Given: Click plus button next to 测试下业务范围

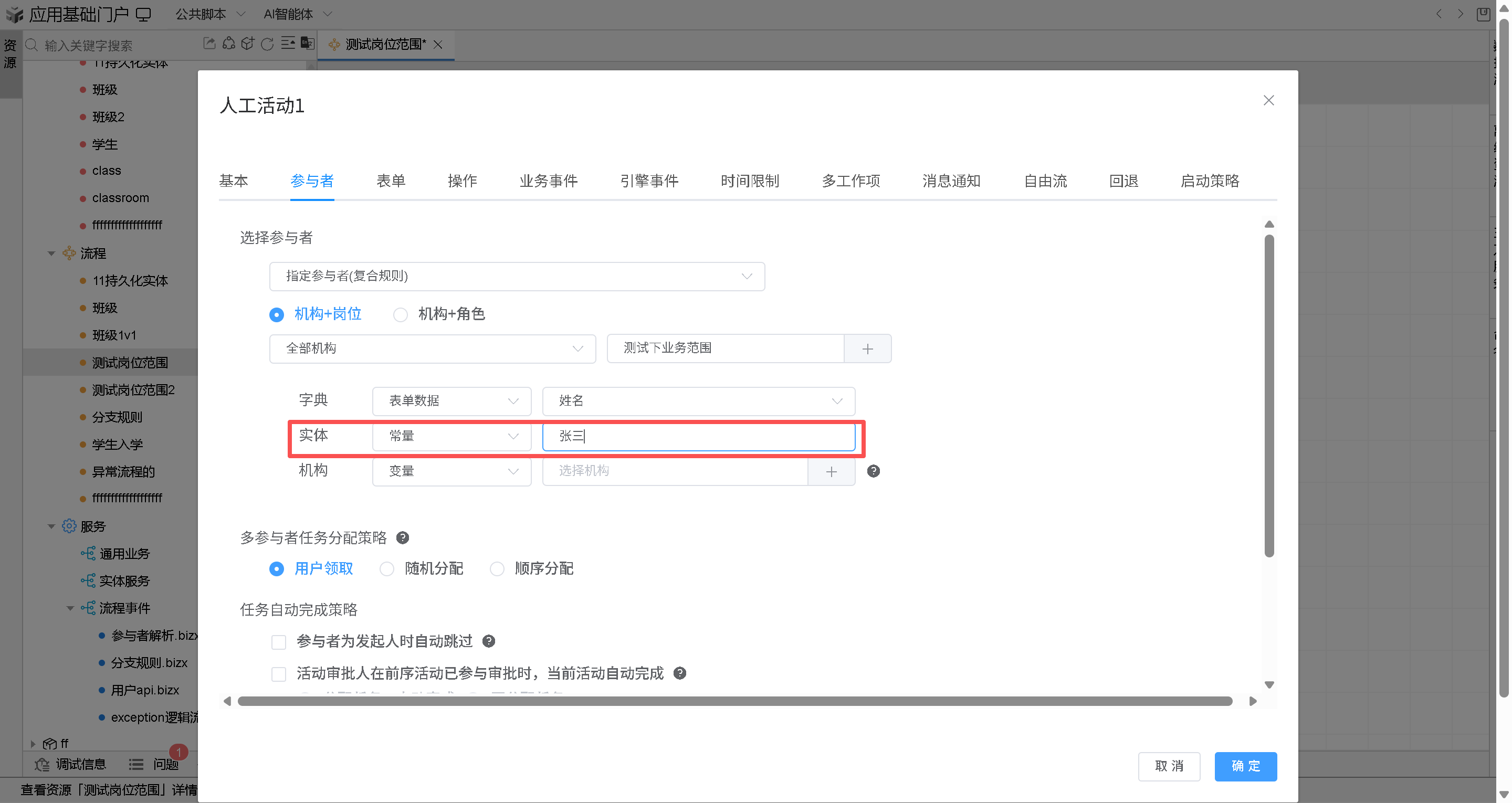Looking at the screenshot, I should tap(867, 348).
